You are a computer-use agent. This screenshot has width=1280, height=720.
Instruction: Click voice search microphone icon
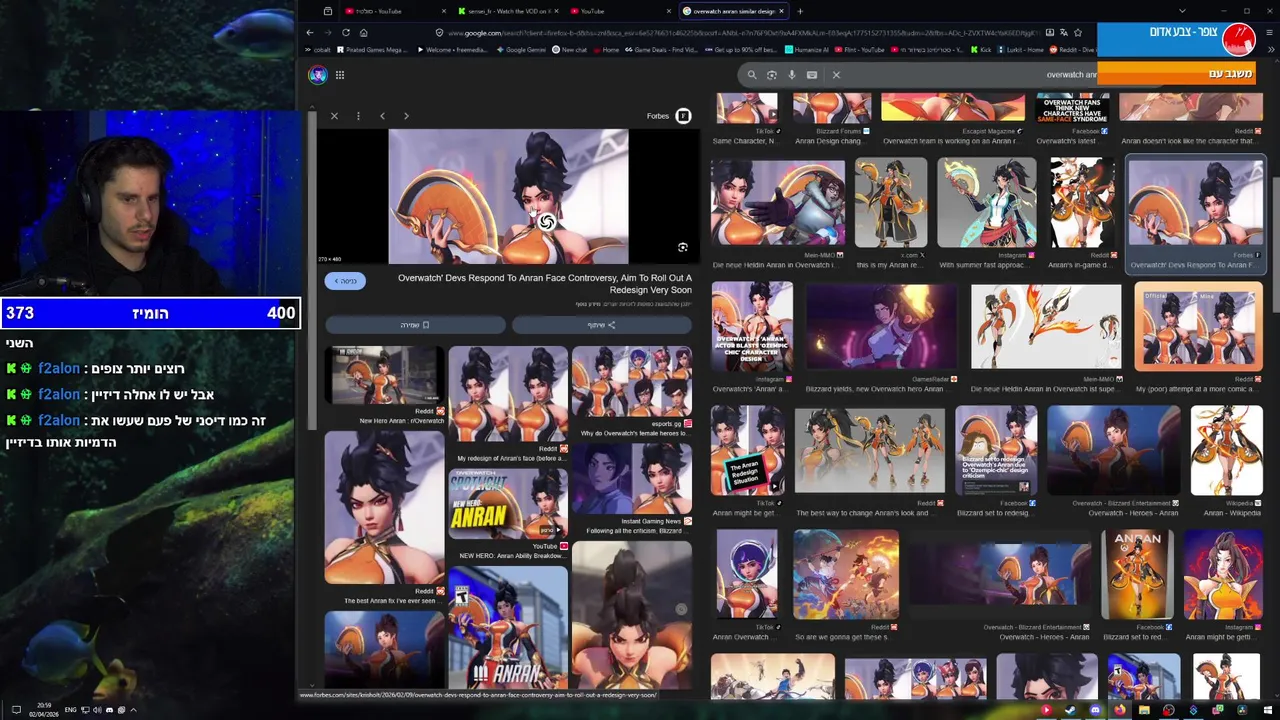(x=792, y=75)
